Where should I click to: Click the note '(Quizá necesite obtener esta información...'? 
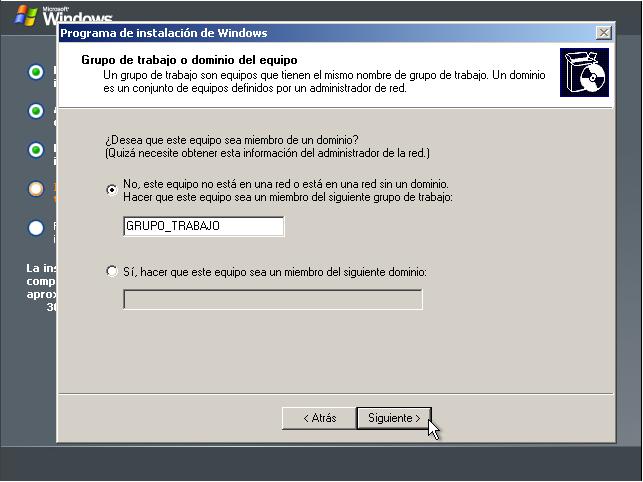click(x=267, y=153)
